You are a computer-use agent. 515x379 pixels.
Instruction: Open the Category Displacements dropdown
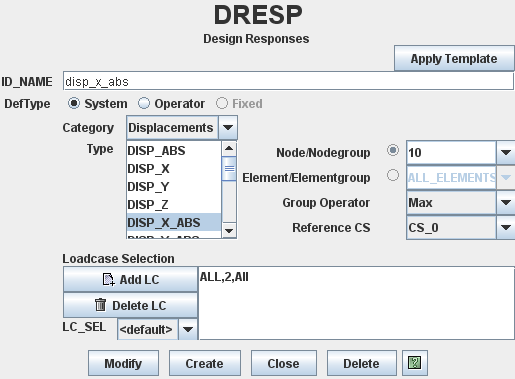coord(182,128)
